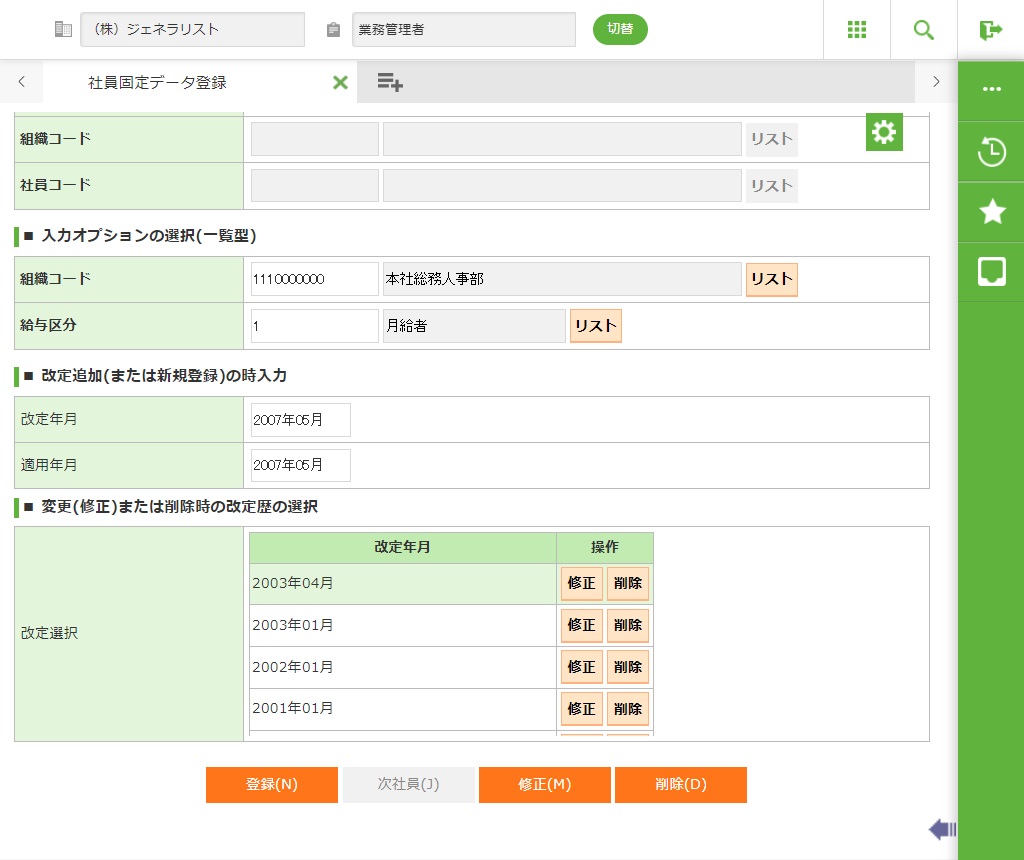Open the apps grid menu icon

[857, 30]
